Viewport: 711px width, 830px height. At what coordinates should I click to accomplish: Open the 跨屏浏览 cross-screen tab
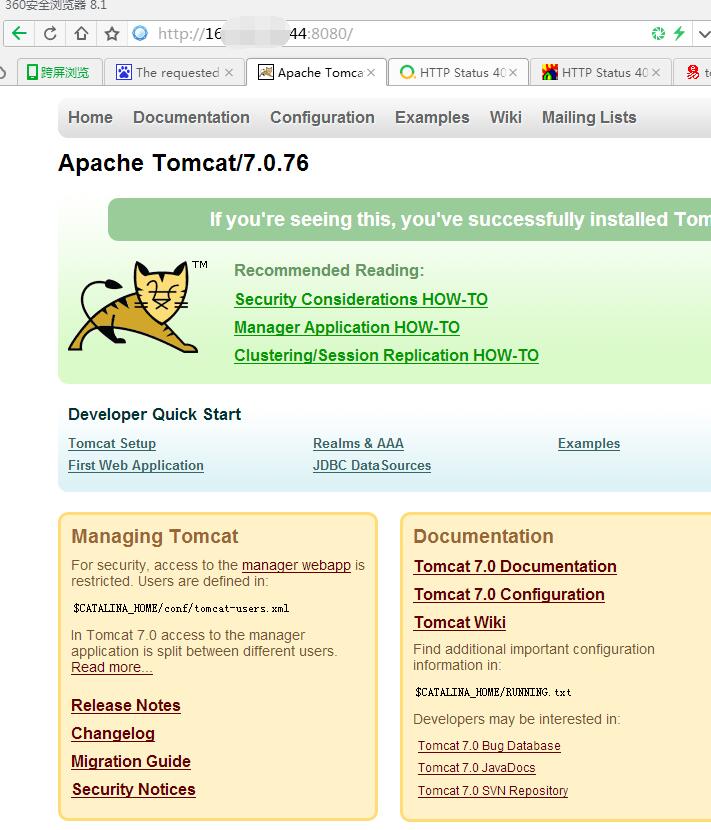[59, 73]
